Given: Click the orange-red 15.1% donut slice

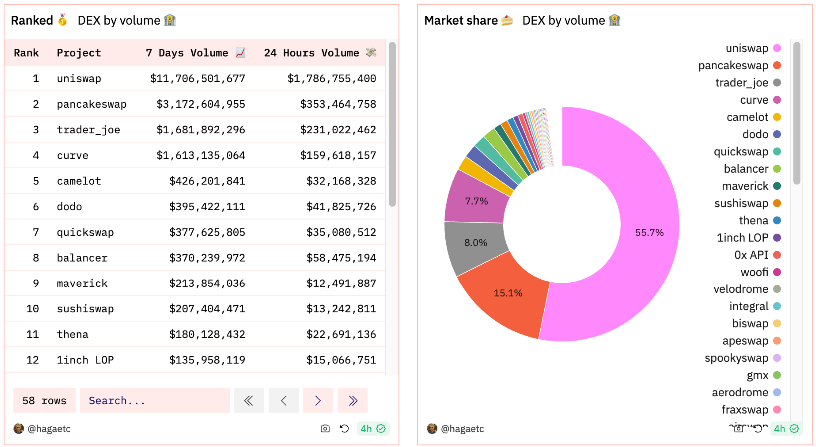Looking at the screenshot, I should [507, 294].
